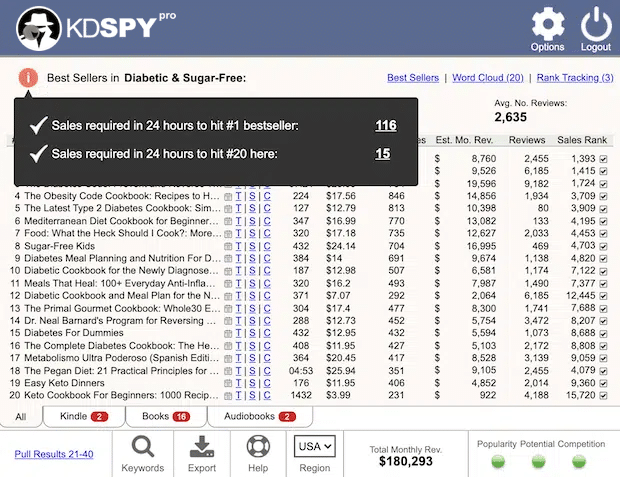Click calendar icon for Keto Cookbook For Beginners

(228, 396)
